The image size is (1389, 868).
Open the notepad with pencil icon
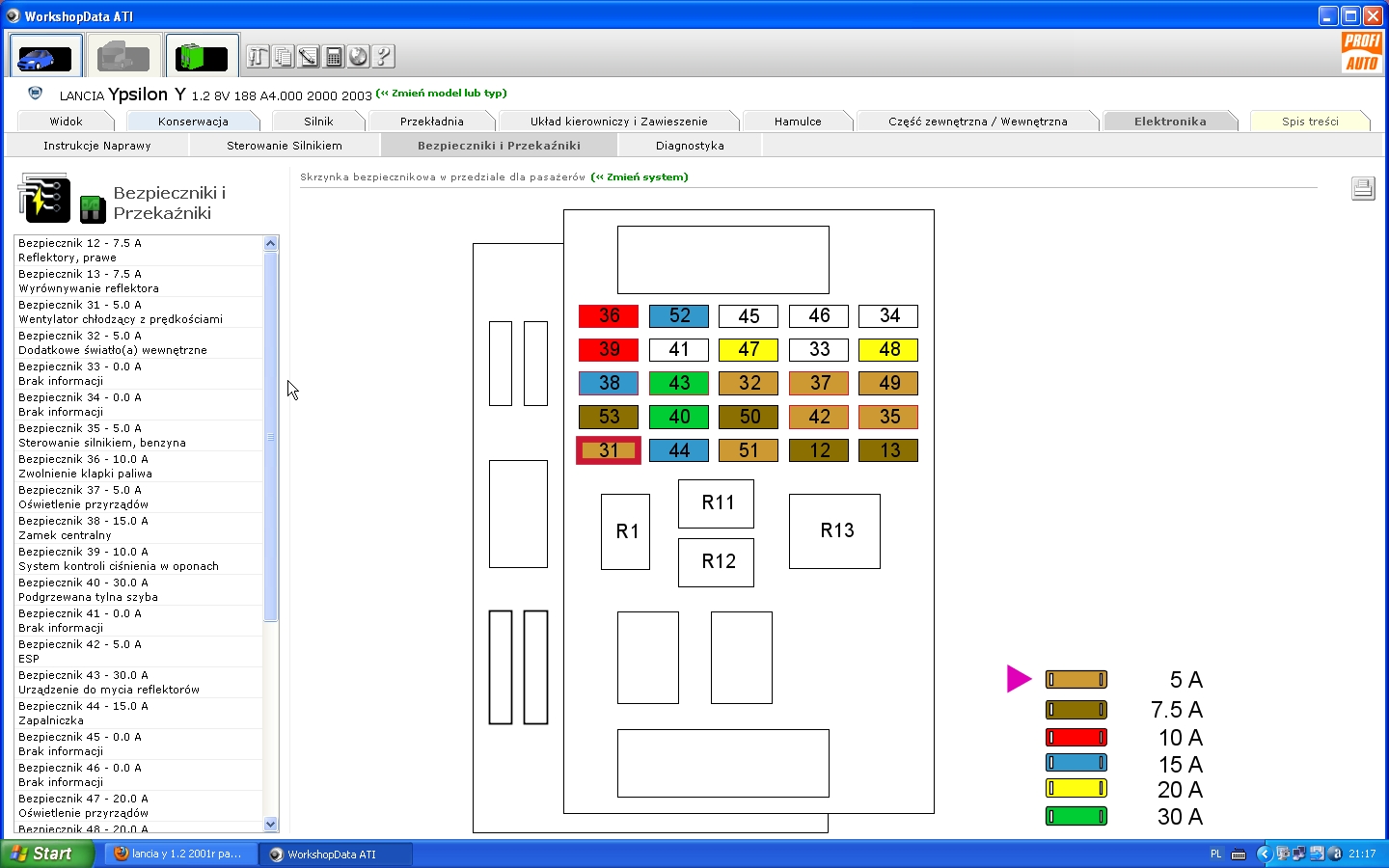[308, 57]
